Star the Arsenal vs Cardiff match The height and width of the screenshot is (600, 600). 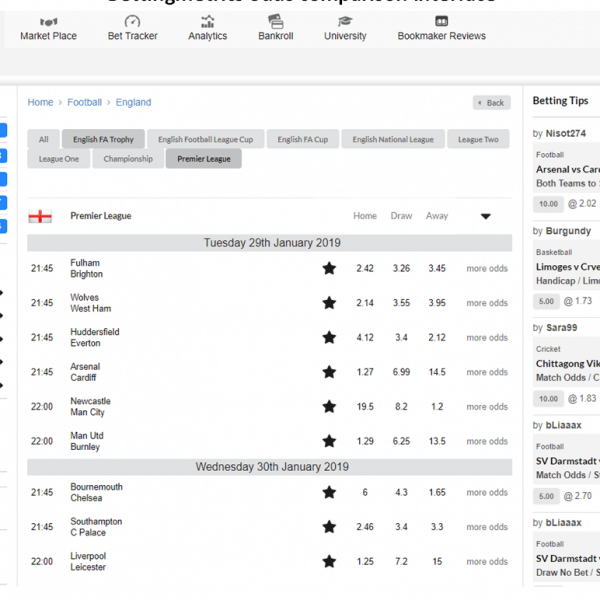pos(329,372)
